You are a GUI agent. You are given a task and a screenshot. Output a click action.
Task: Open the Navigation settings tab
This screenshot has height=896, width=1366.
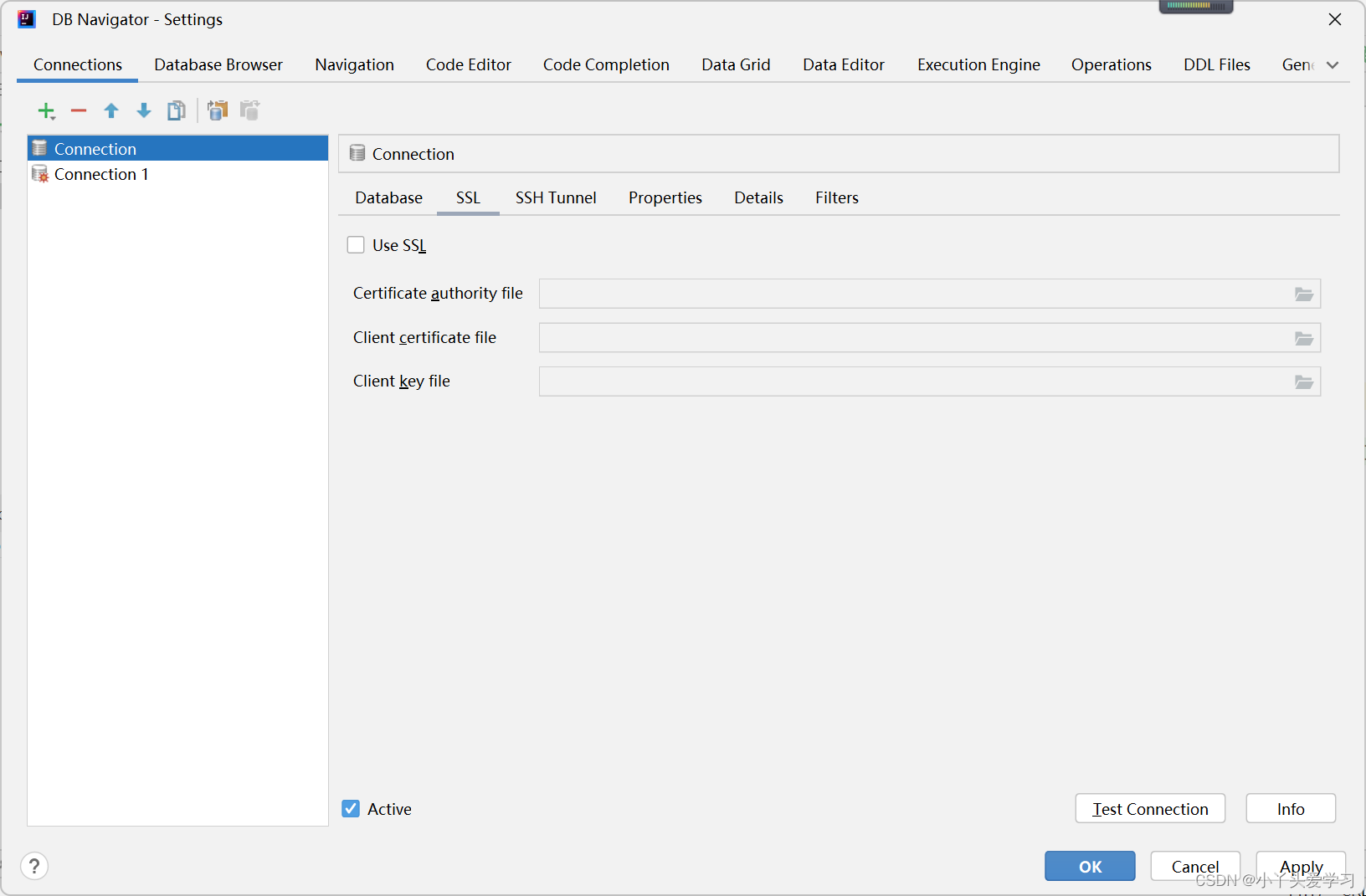tap(354, 65)
